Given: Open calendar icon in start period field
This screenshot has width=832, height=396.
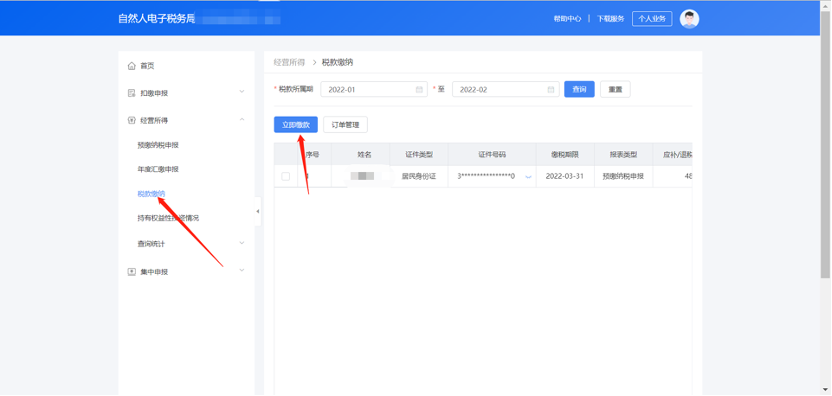Looking at the screenshot, I should [419, 90].
